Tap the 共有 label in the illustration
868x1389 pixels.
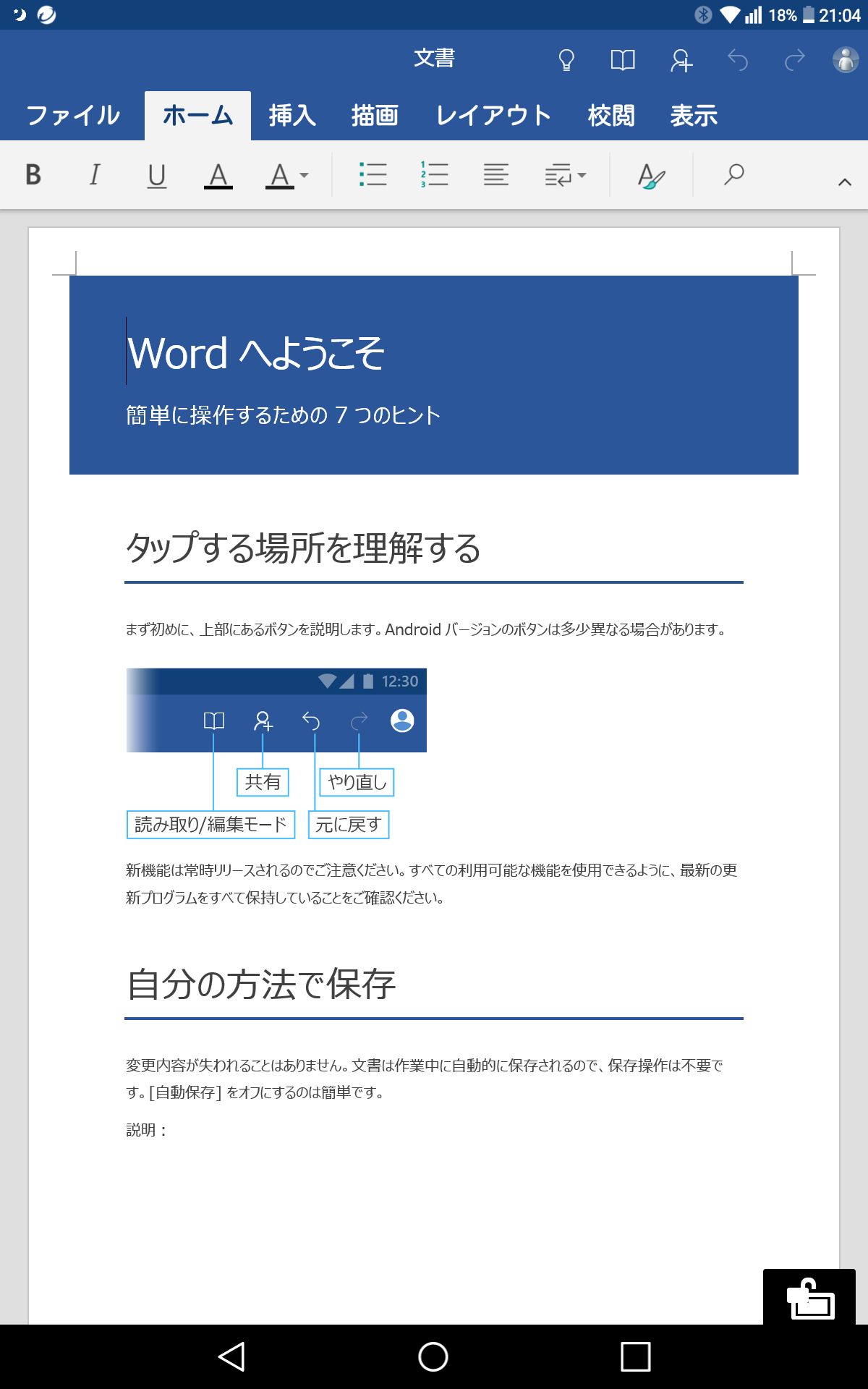[263, 782]
